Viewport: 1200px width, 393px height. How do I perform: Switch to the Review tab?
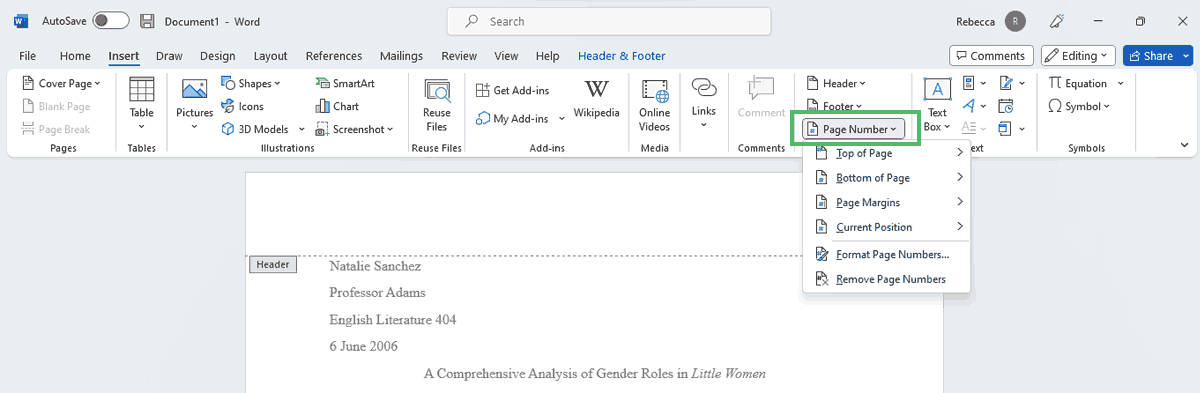(x=459, y=56)
